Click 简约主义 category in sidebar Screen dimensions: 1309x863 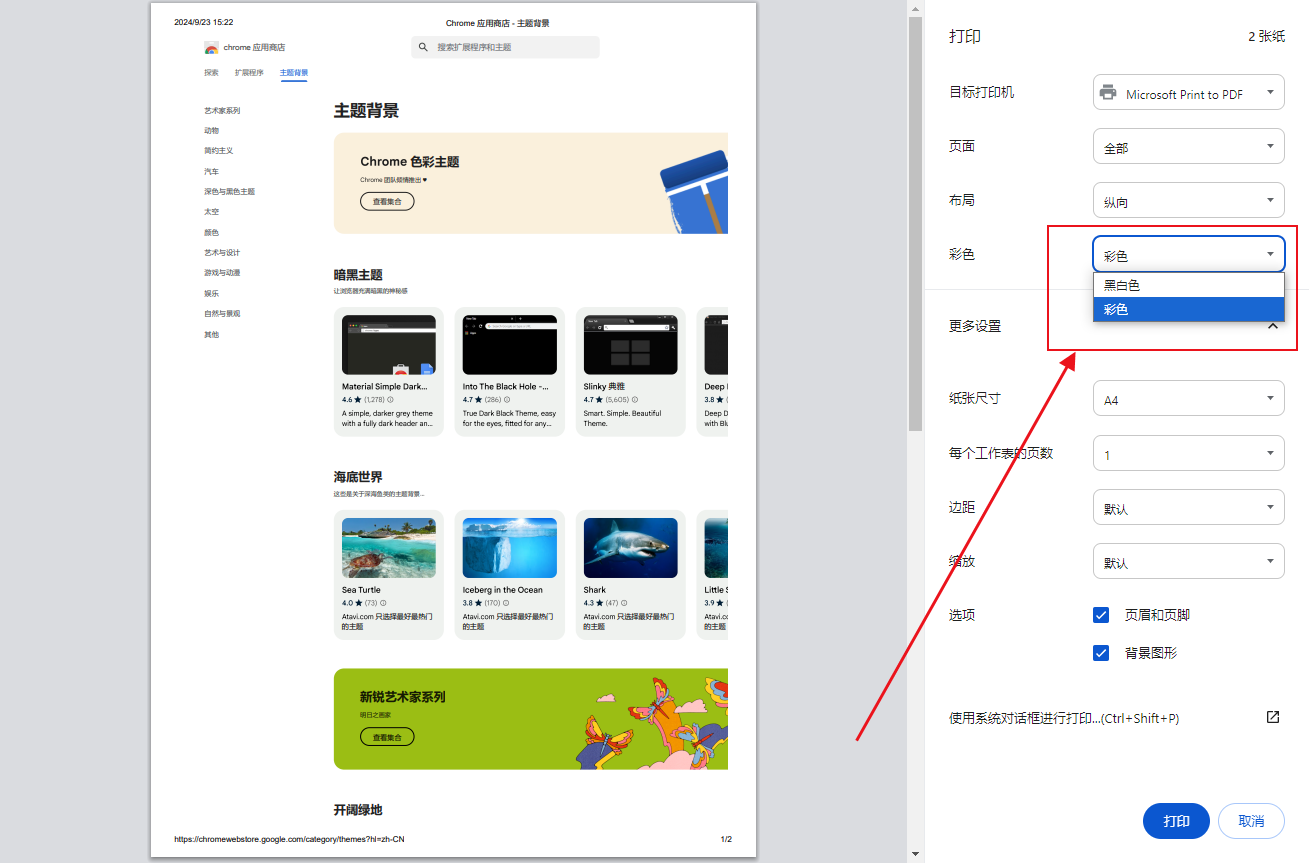[x=218, y=151]
